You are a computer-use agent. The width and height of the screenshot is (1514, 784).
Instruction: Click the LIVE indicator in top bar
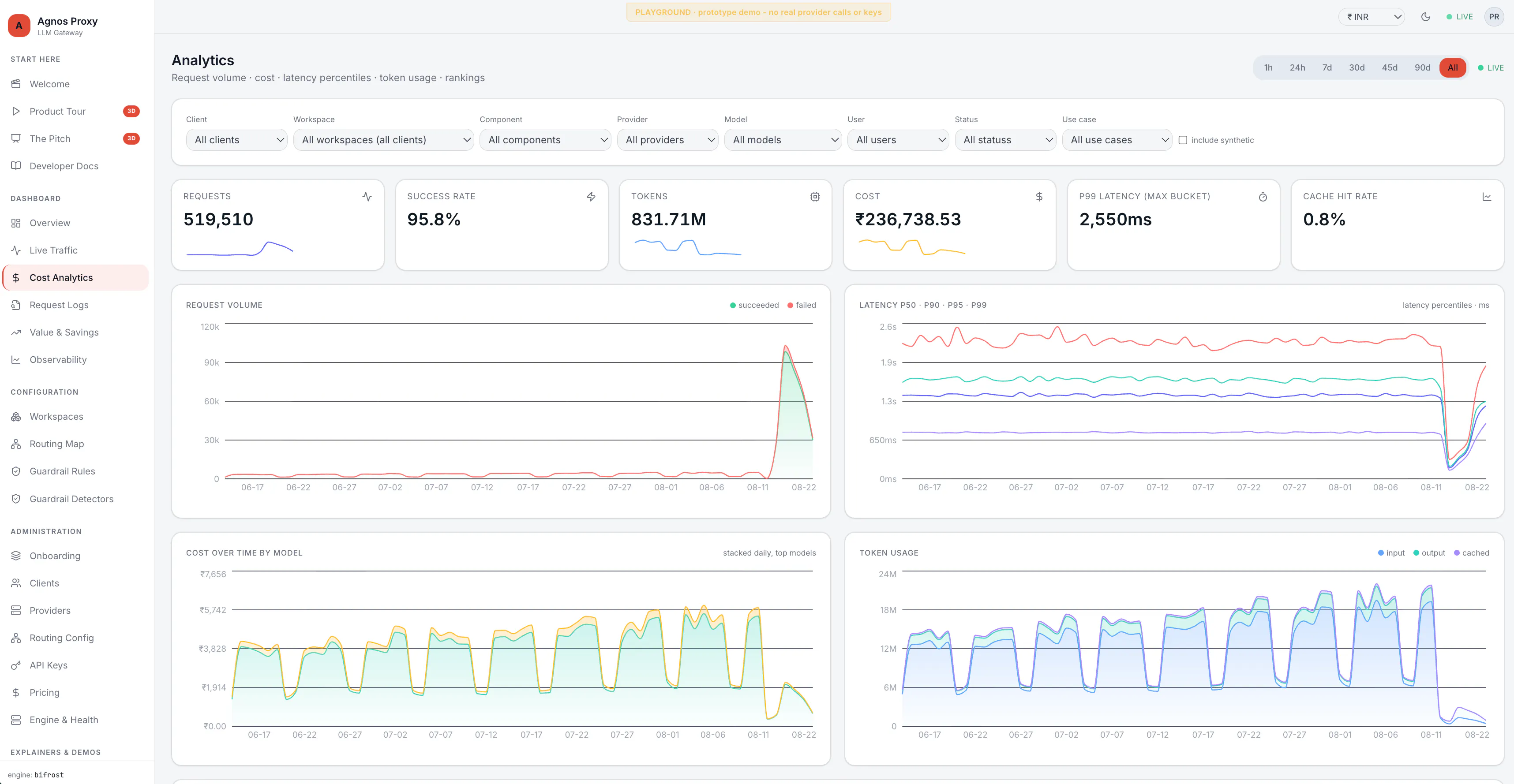click(1459, 16)
